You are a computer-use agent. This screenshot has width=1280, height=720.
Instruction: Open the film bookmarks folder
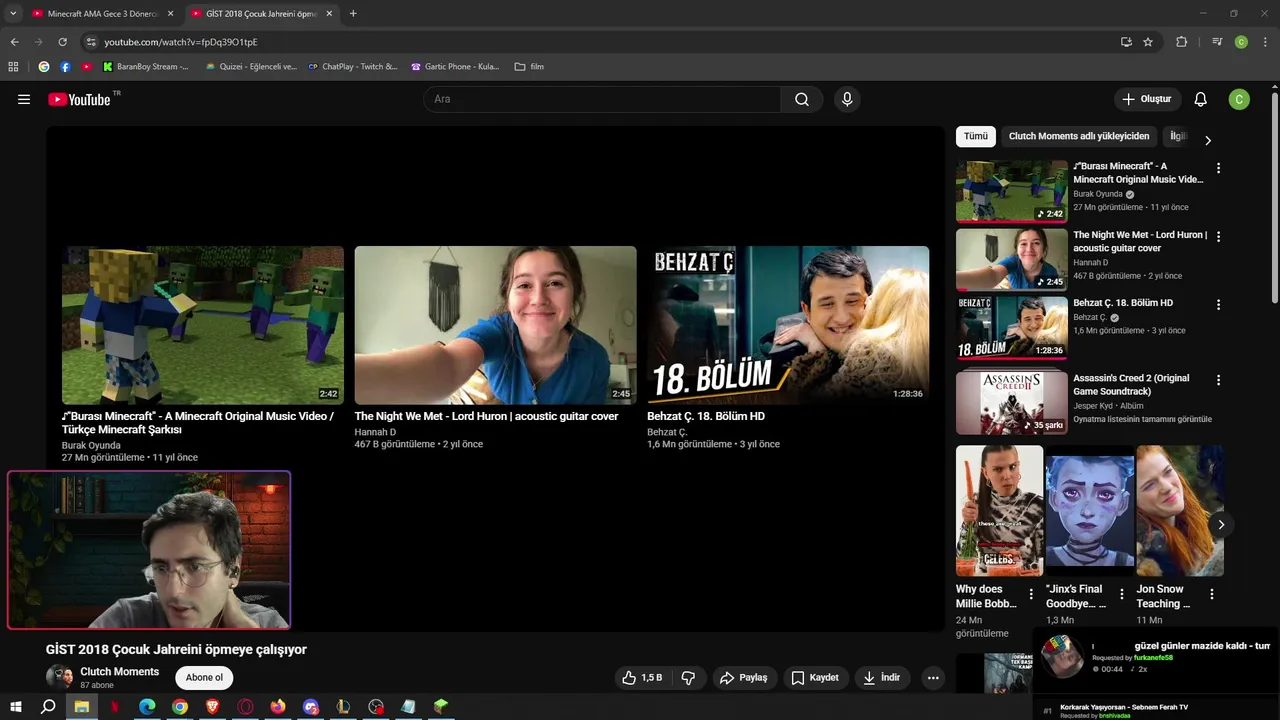(x=529, y=67)
